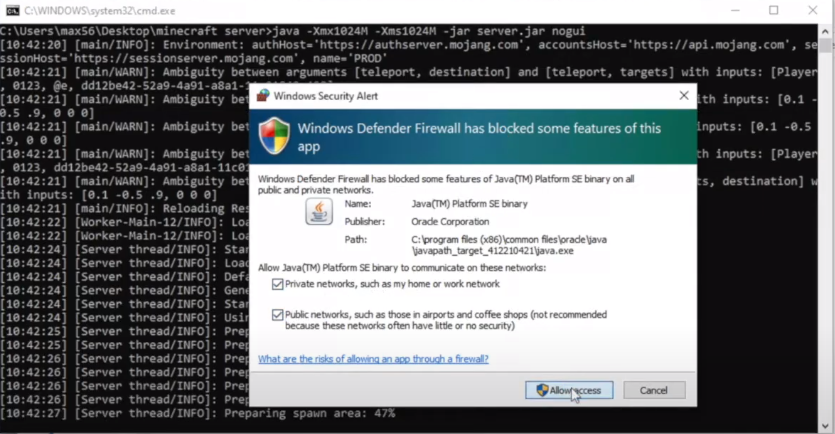Click the blue firewall blocked heading text
This screenshot has width=835, height=434.
click(479, 137)
